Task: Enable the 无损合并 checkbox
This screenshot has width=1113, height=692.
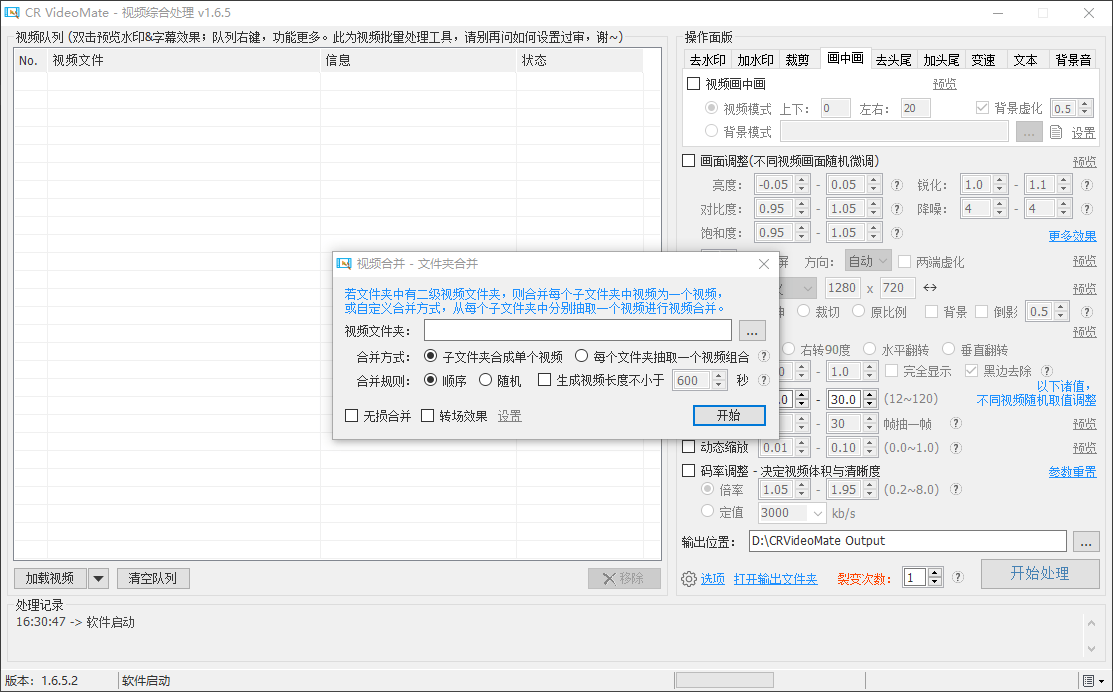Action: pyautogui.click(x=352, y=416)
